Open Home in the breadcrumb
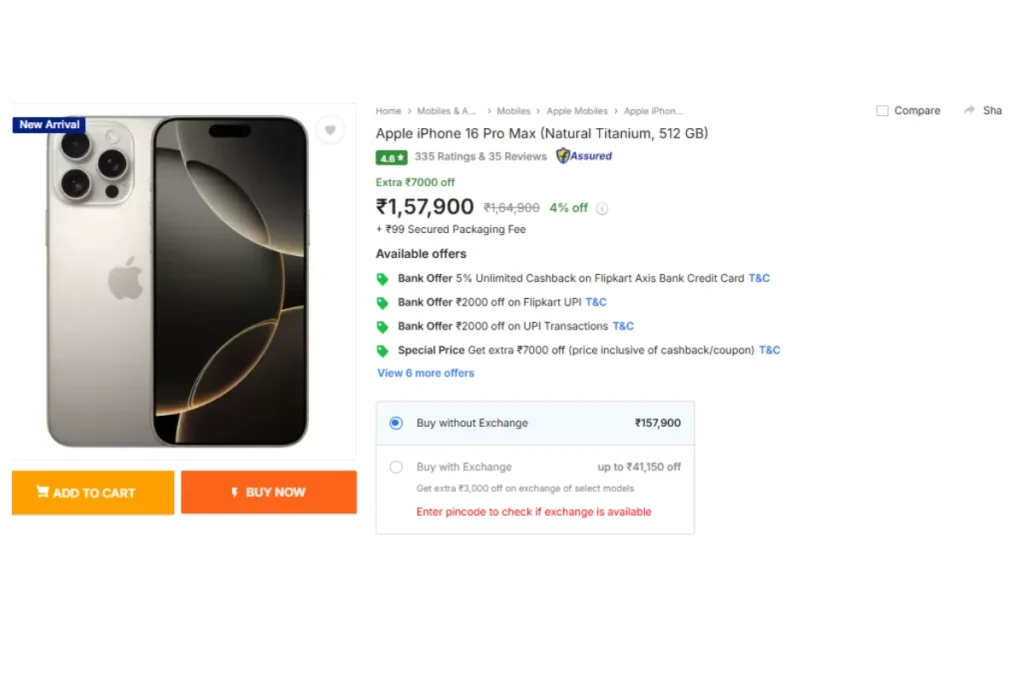Viewport: 1024px width, 683px height. pos(388,111)
